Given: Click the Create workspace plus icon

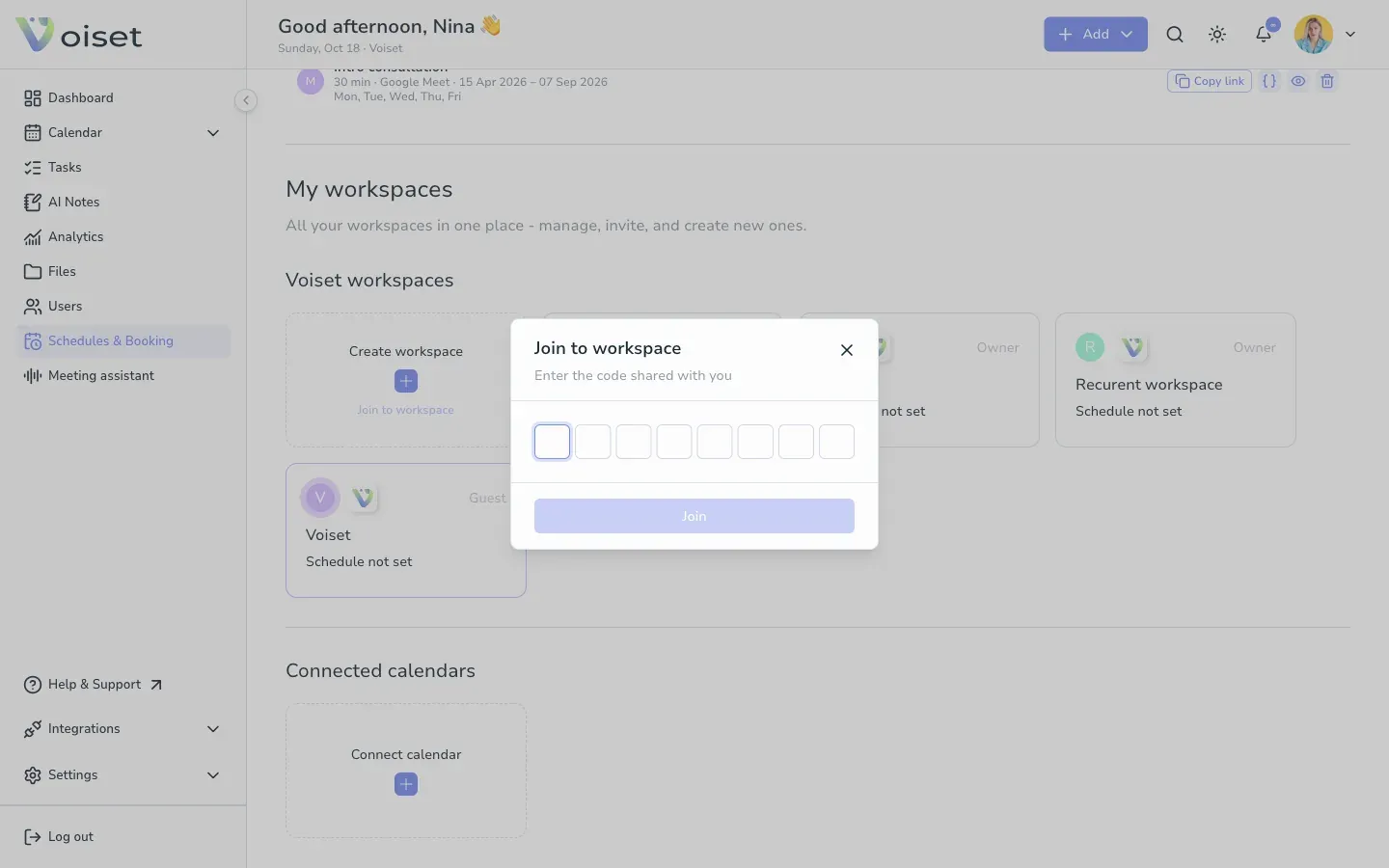Looking at the screenshot, I should click(406, 381).
